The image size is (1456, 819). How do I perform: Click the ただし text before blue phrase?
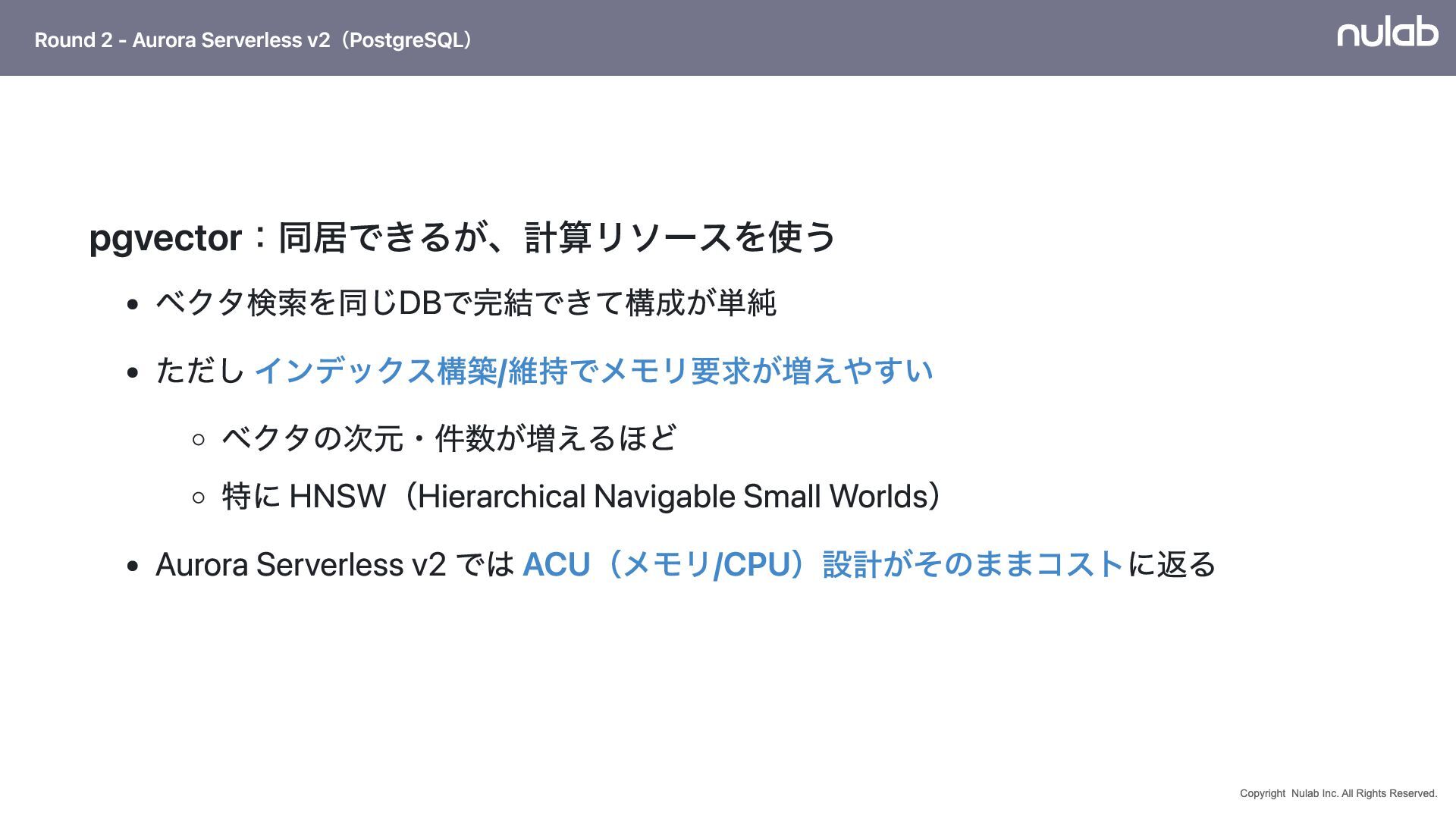[x=200, y=372]
